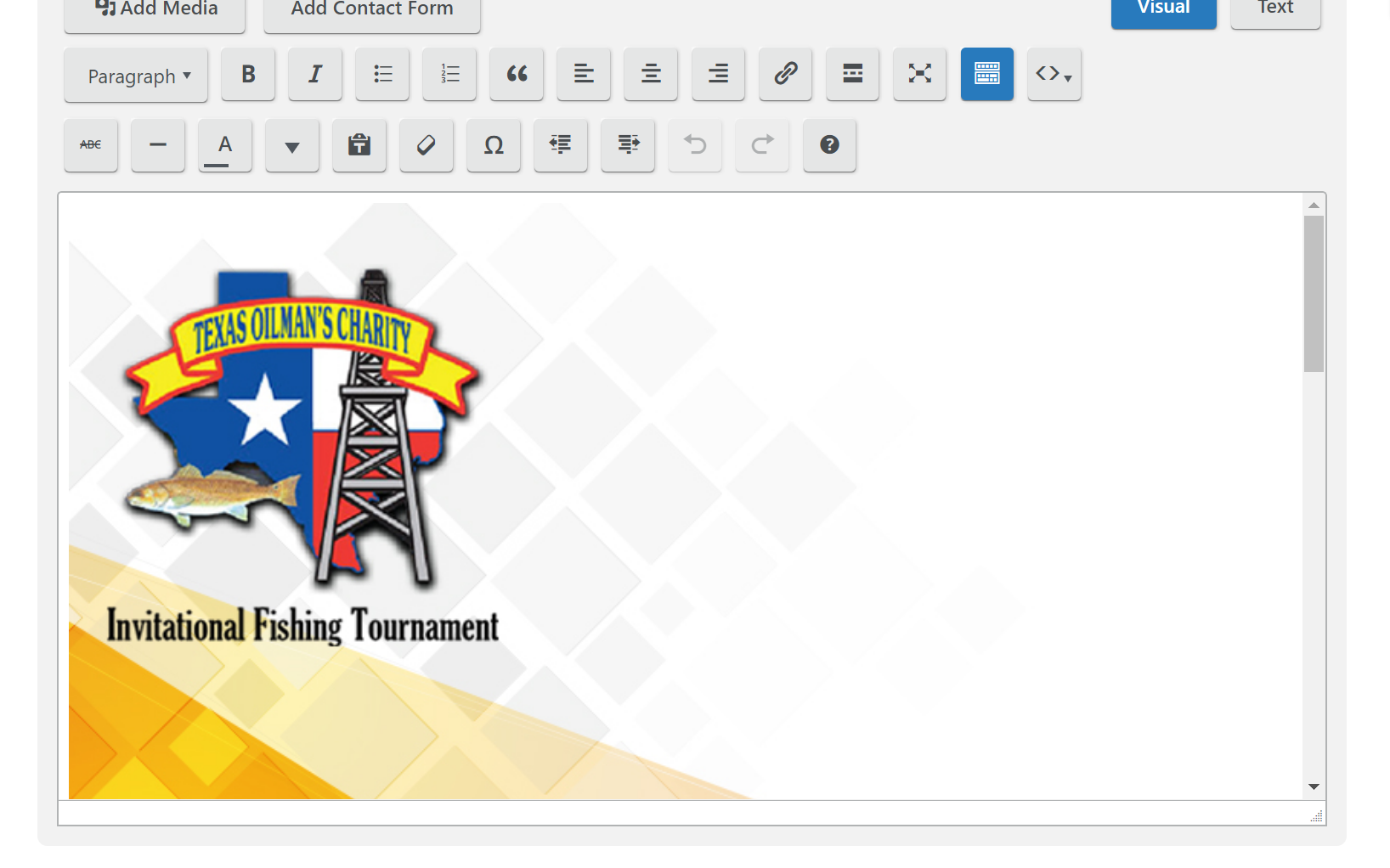Align text left
Screen dimensions: 1390x868
[584, 75]
